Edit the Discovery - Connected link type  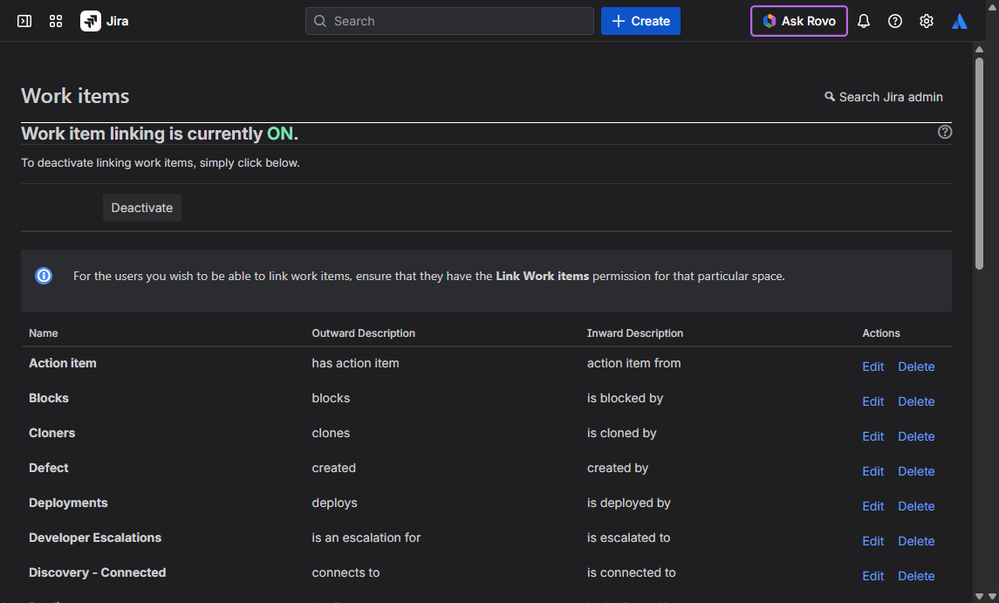[x=873, y=576]
